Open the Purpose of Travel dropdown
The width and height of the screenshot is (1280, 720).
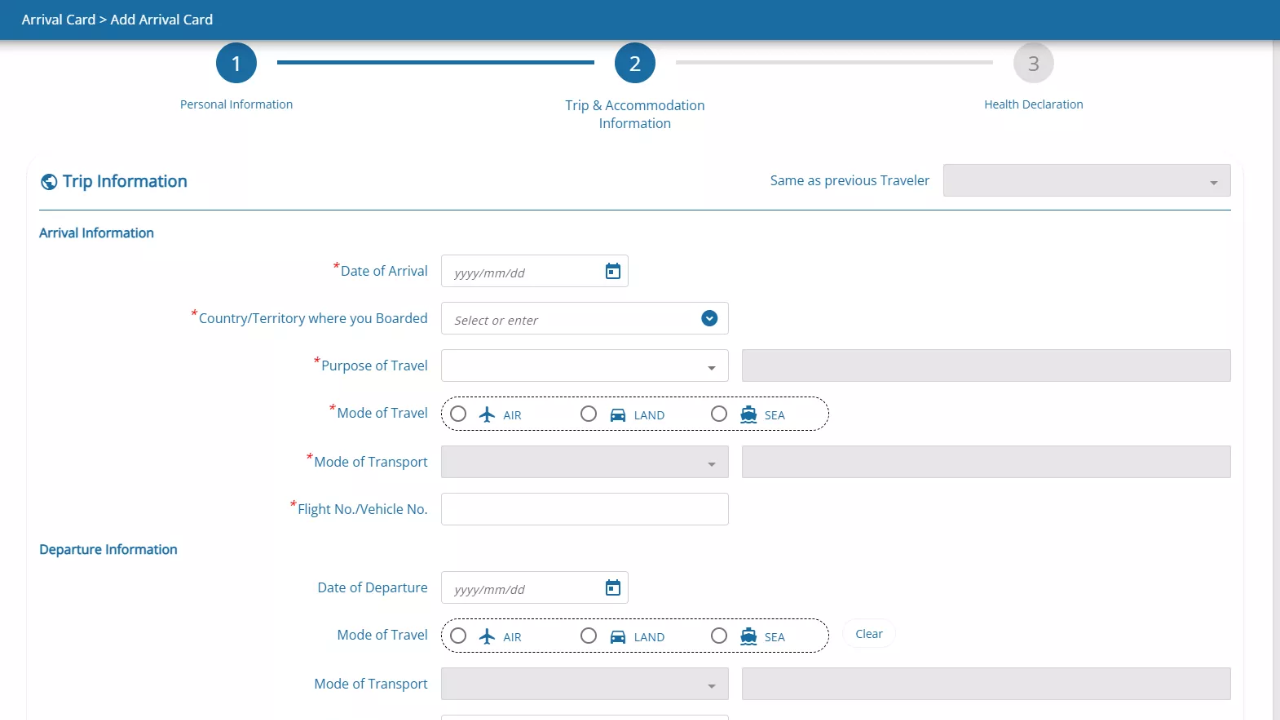[584, 366]
